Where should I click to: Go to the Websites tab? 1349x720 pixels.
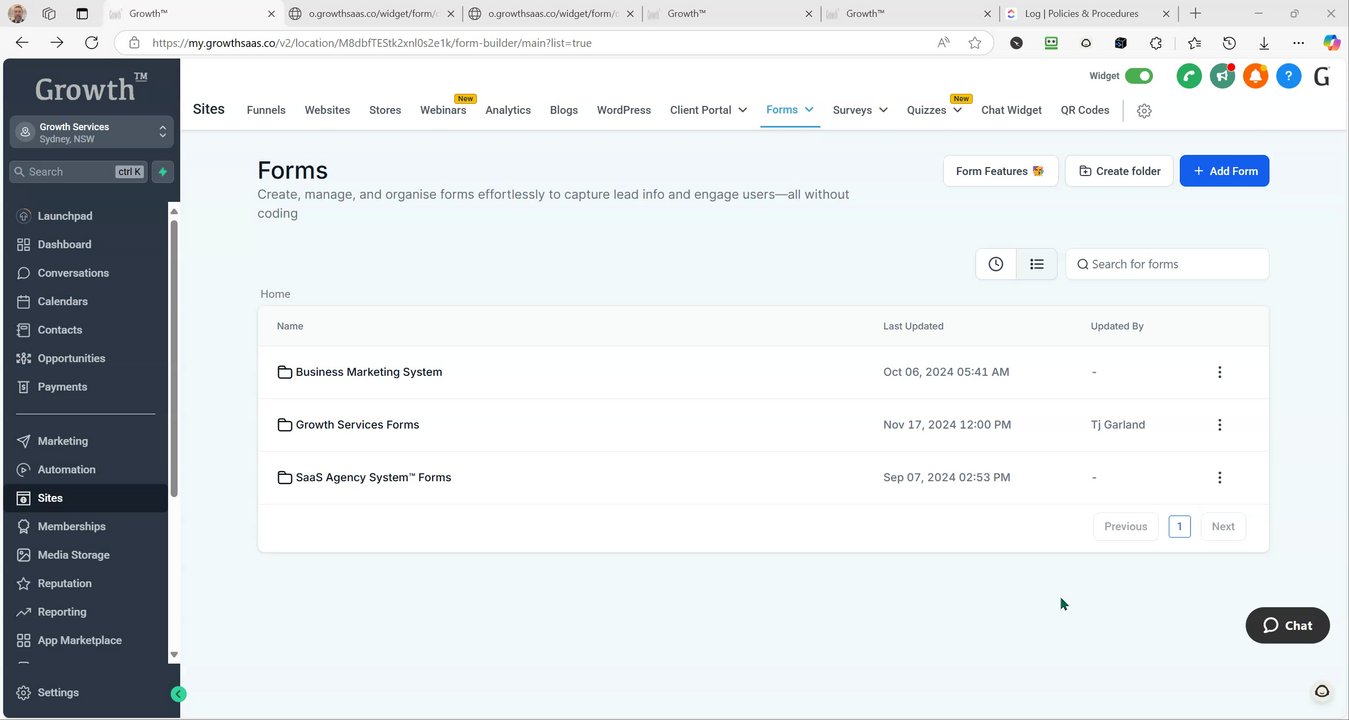click(327, 110)
